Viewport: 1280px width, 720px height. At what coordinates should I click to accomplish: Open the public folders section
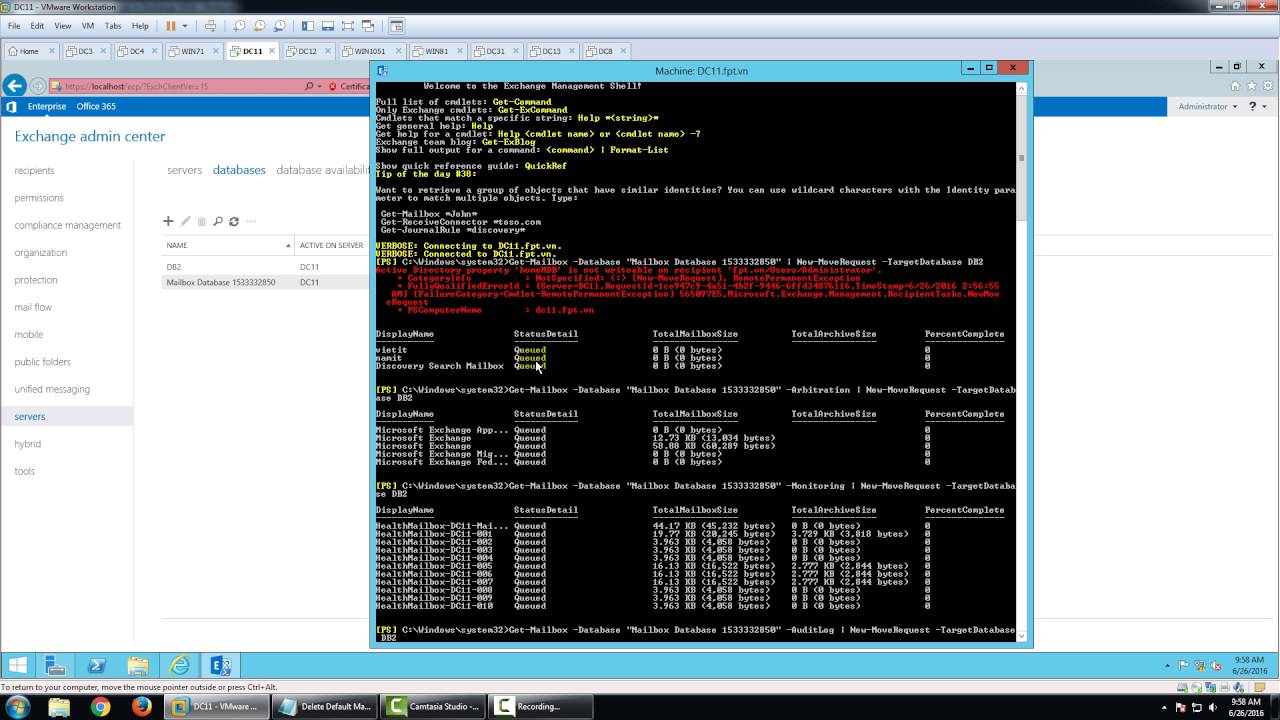(42, 362)
